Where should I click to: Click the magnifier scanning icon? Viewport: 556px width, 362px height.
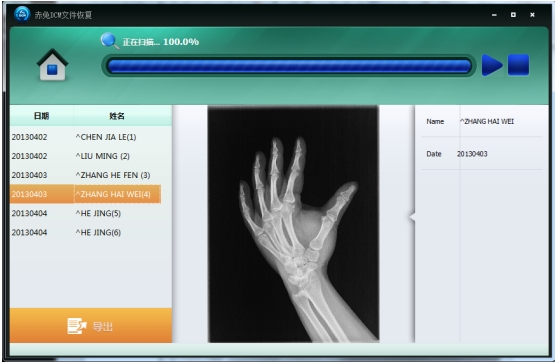[x=110, y=41]
